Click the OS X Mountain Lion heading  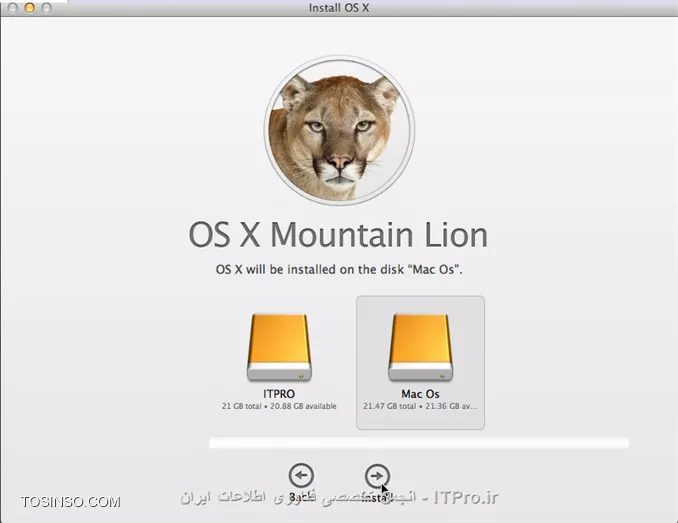point(338,235)
